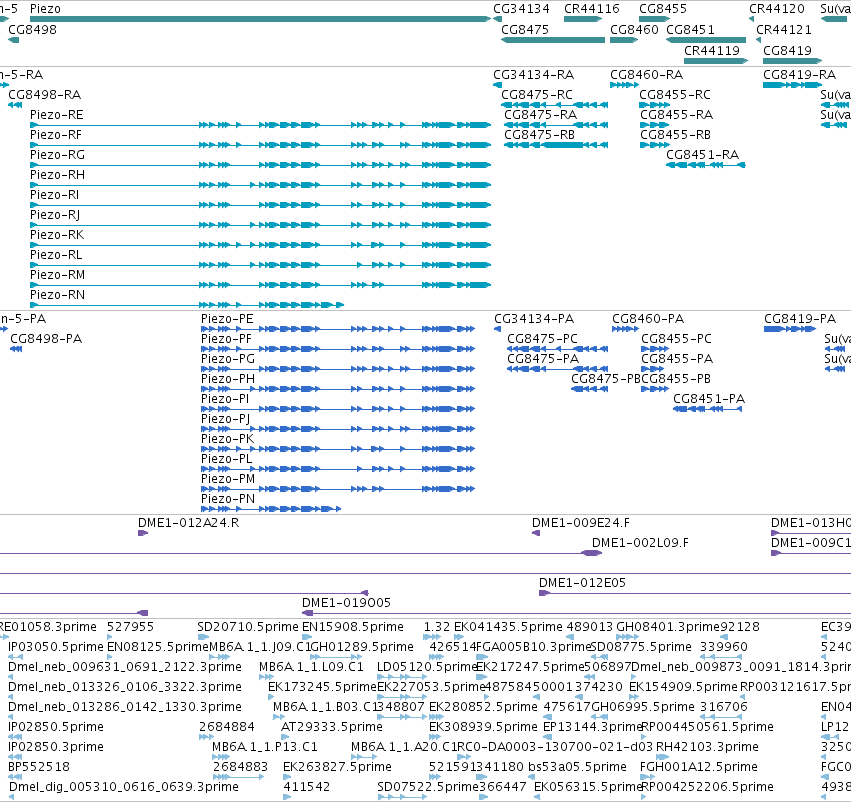This screenshot has height=802, width=851.
Task: Click the CG8455-RB transcript label
Action: pyautogui.click(x=675, y=135)
